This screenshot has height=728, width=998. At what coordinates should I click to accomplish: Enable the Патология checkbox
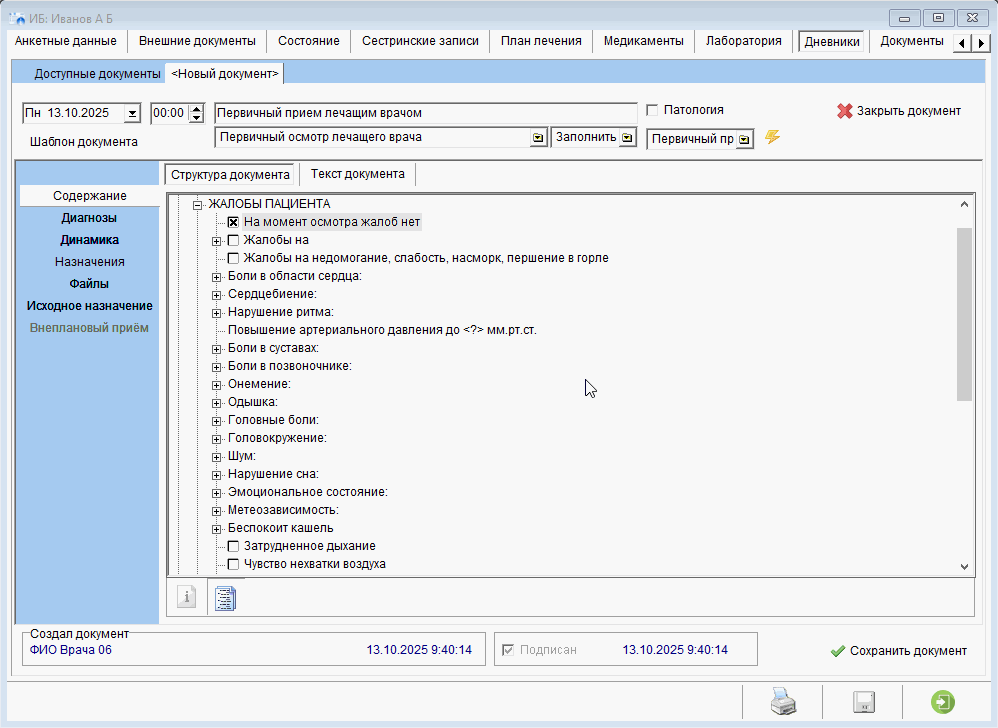coord(653,110)
